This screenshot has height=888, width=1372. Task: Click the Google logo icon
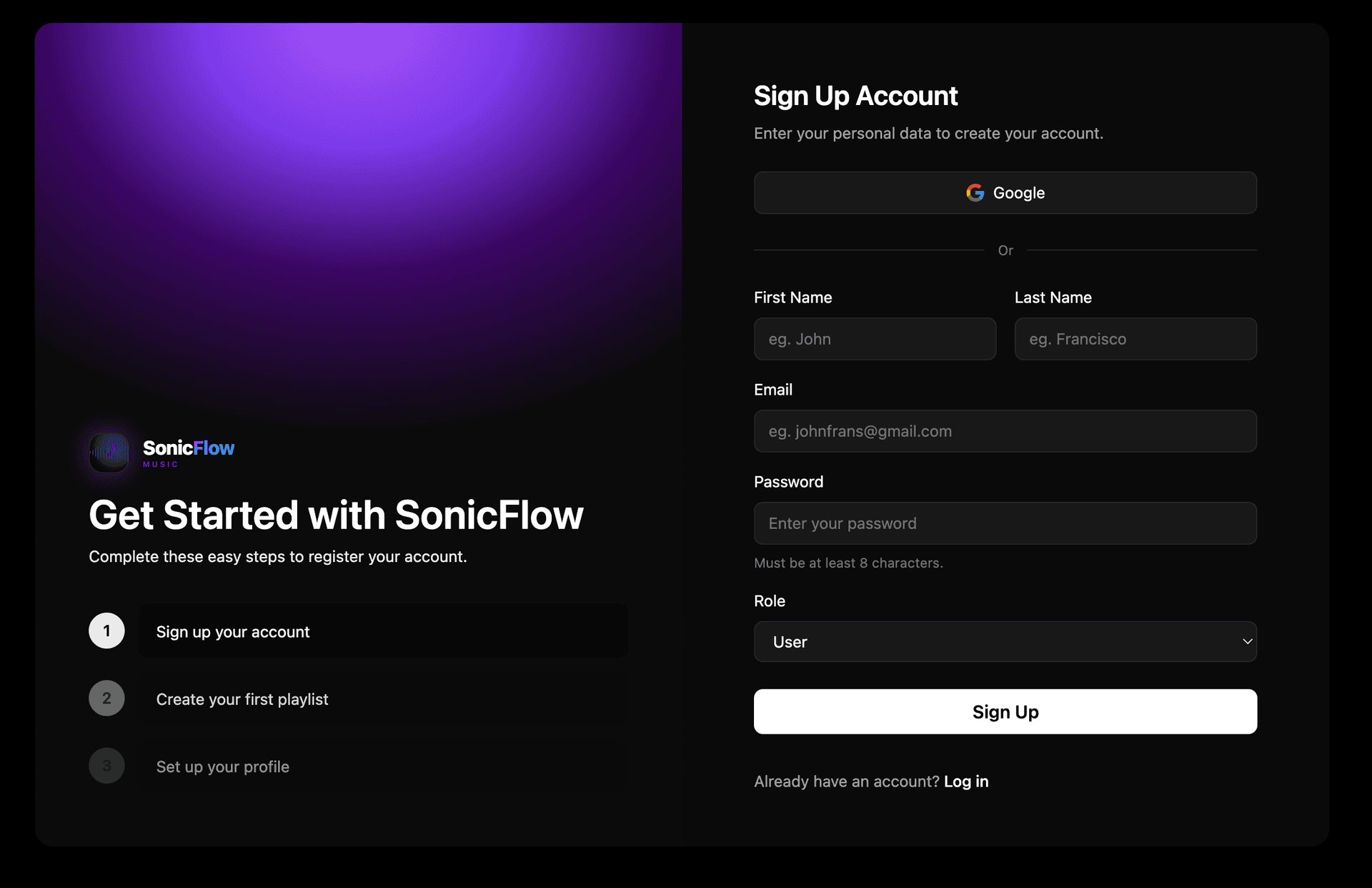(x=975, y=193)
